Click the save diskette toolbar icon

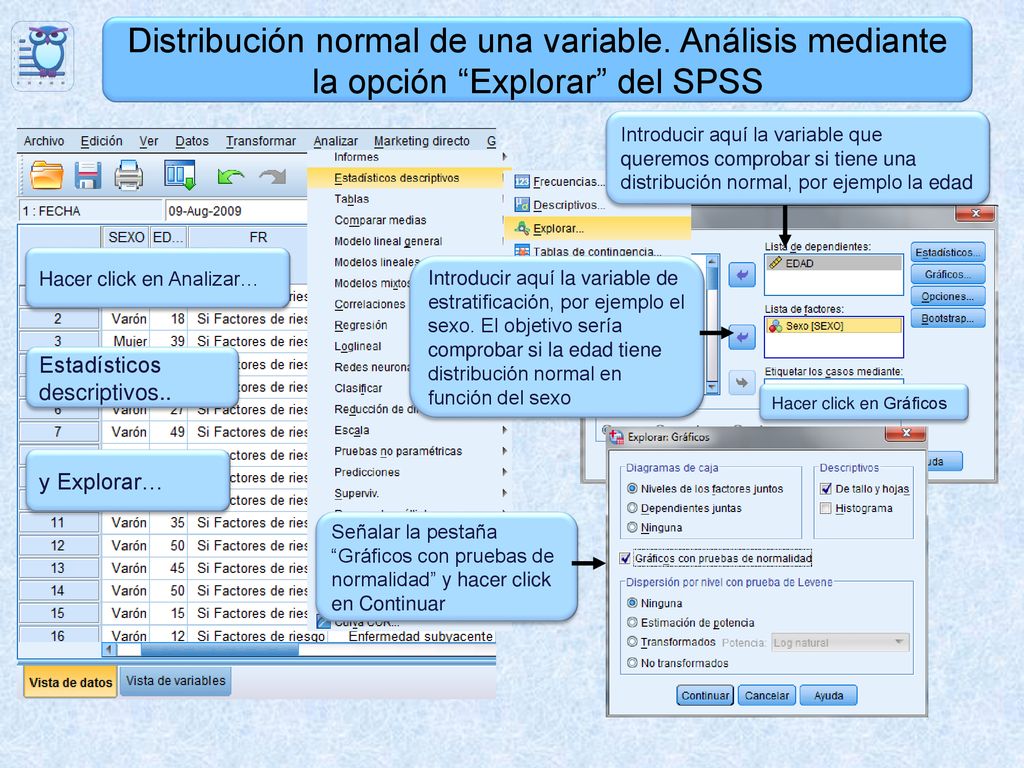click(88, 176)
